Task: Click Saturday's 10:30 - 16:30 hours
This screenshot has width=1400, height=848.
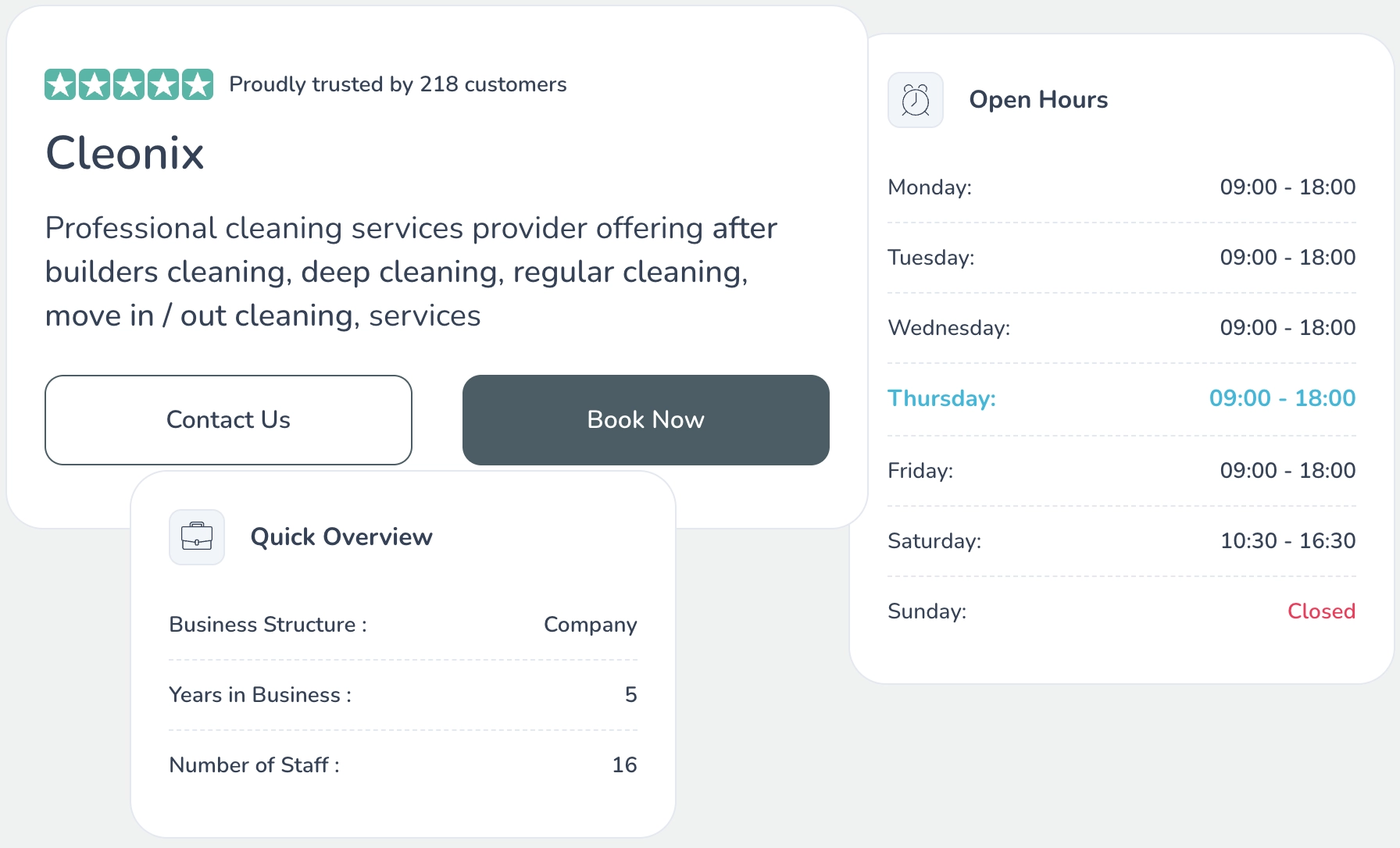Action: point(1287,541)
